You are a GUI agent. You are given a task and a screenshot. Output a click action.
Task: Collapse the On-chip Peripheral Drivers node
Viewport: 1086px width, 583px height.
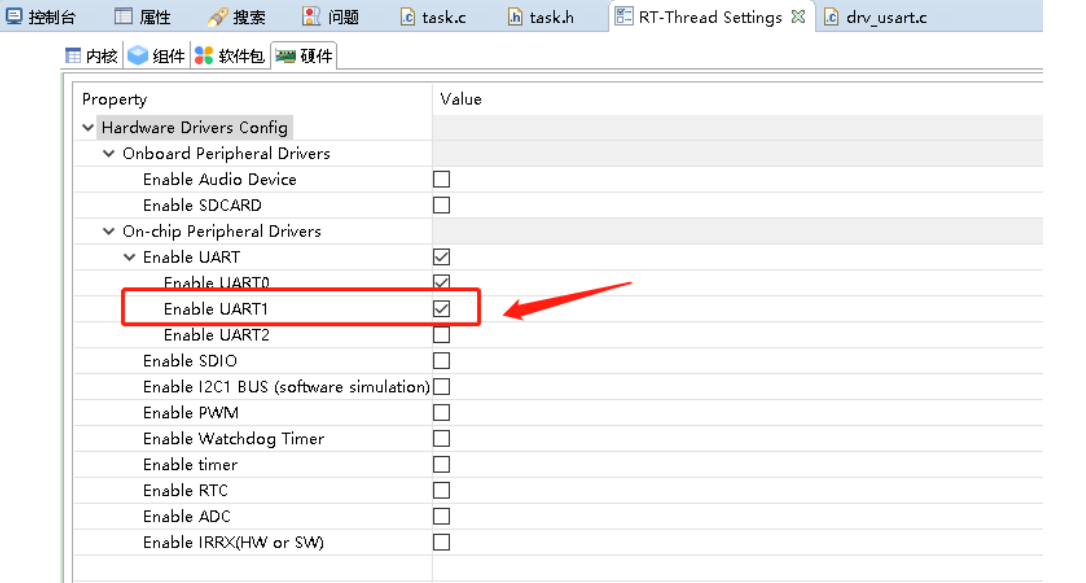(x=109, y=231)
